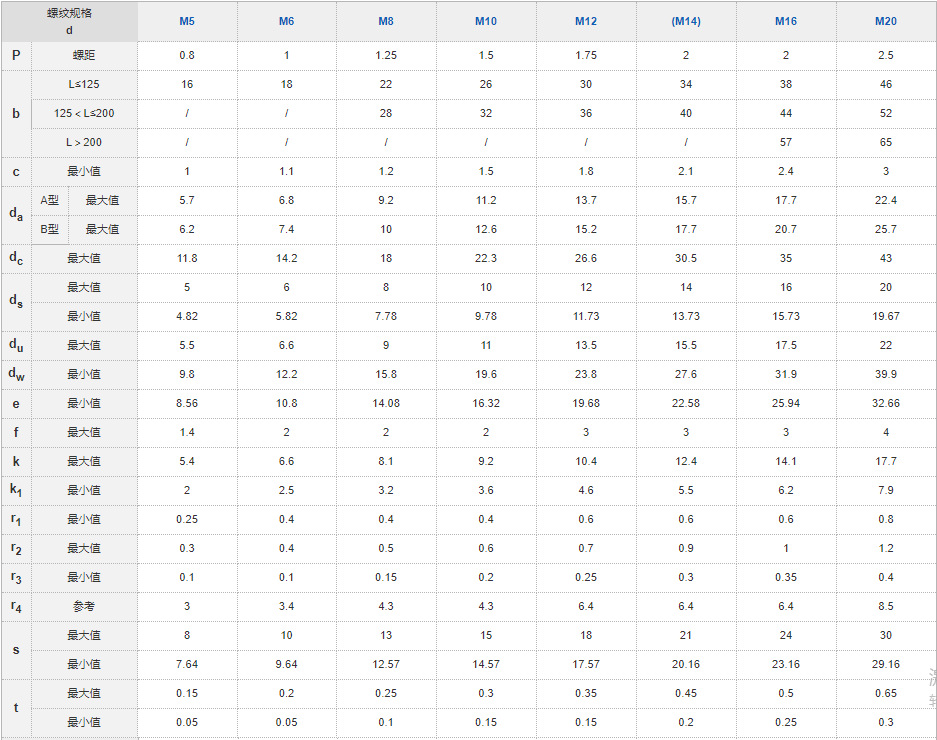
Task: Click the A型 label in the da row
Action: [50, 200]
